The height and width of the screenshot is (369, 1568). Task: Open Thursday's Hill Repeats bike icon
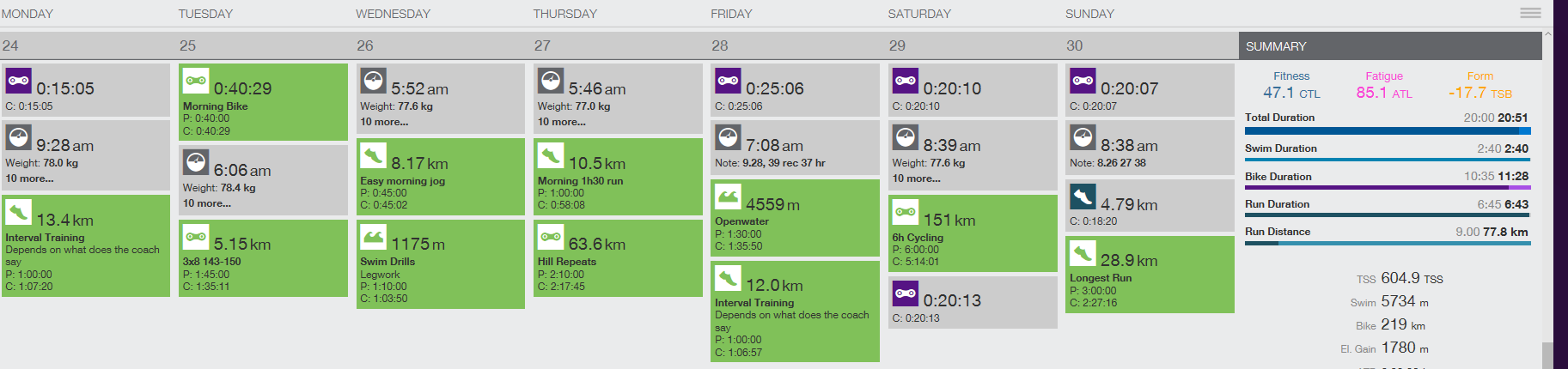click(x=551, y=237)
